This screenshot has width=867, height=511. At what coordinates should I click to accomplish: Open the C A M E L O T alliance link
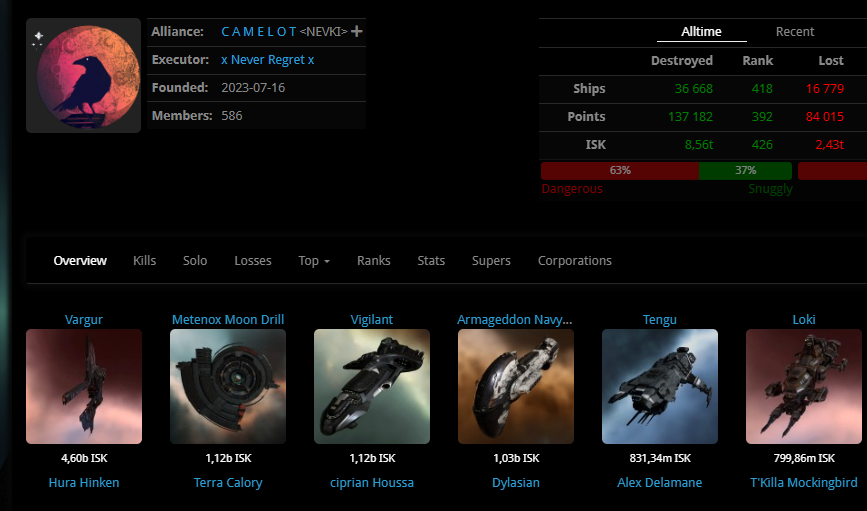tap(259, 32)
